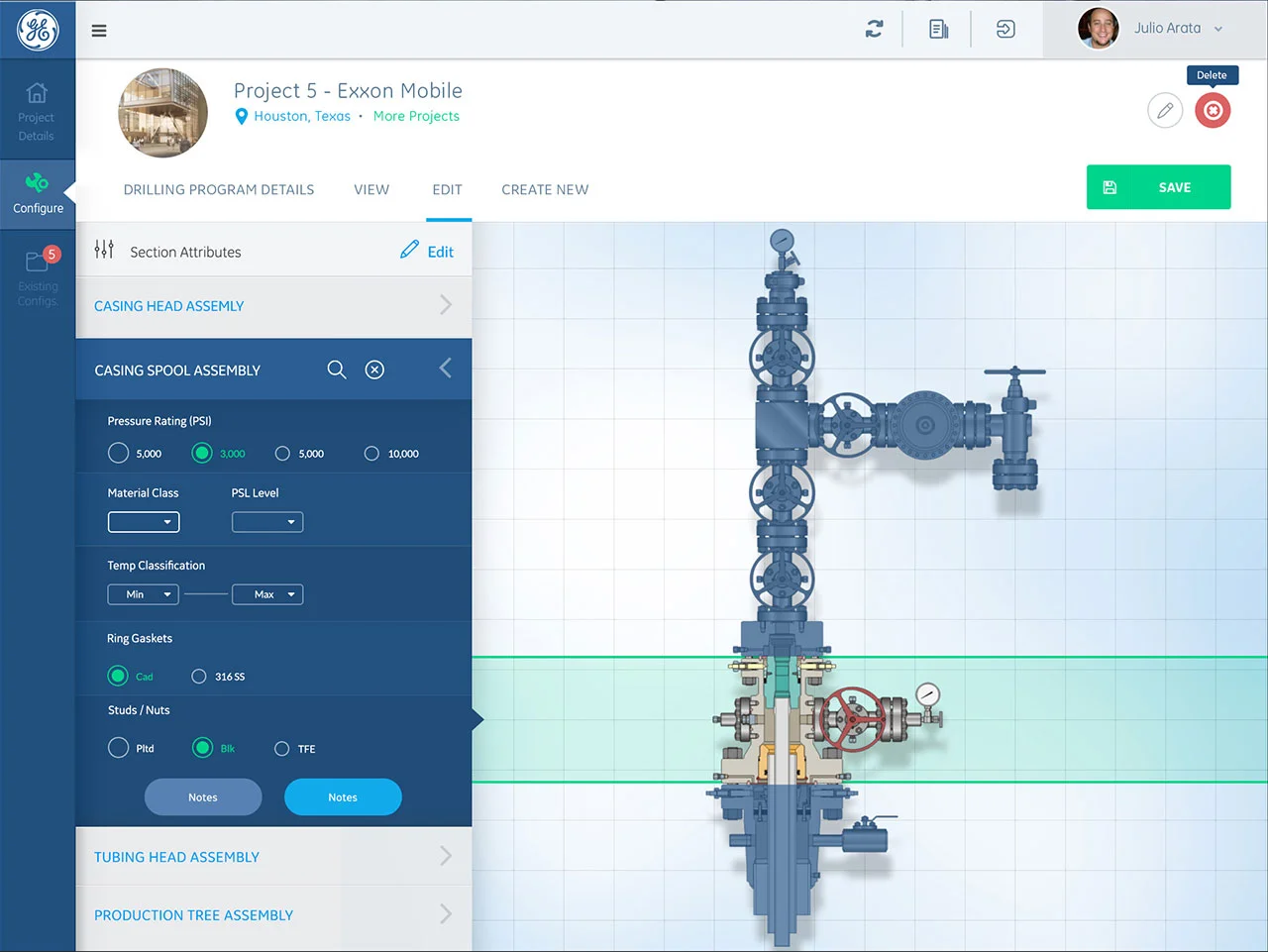Click the Section Attributes sliders icon
This screenshot has height=952, width=1268.
(104, 250)
